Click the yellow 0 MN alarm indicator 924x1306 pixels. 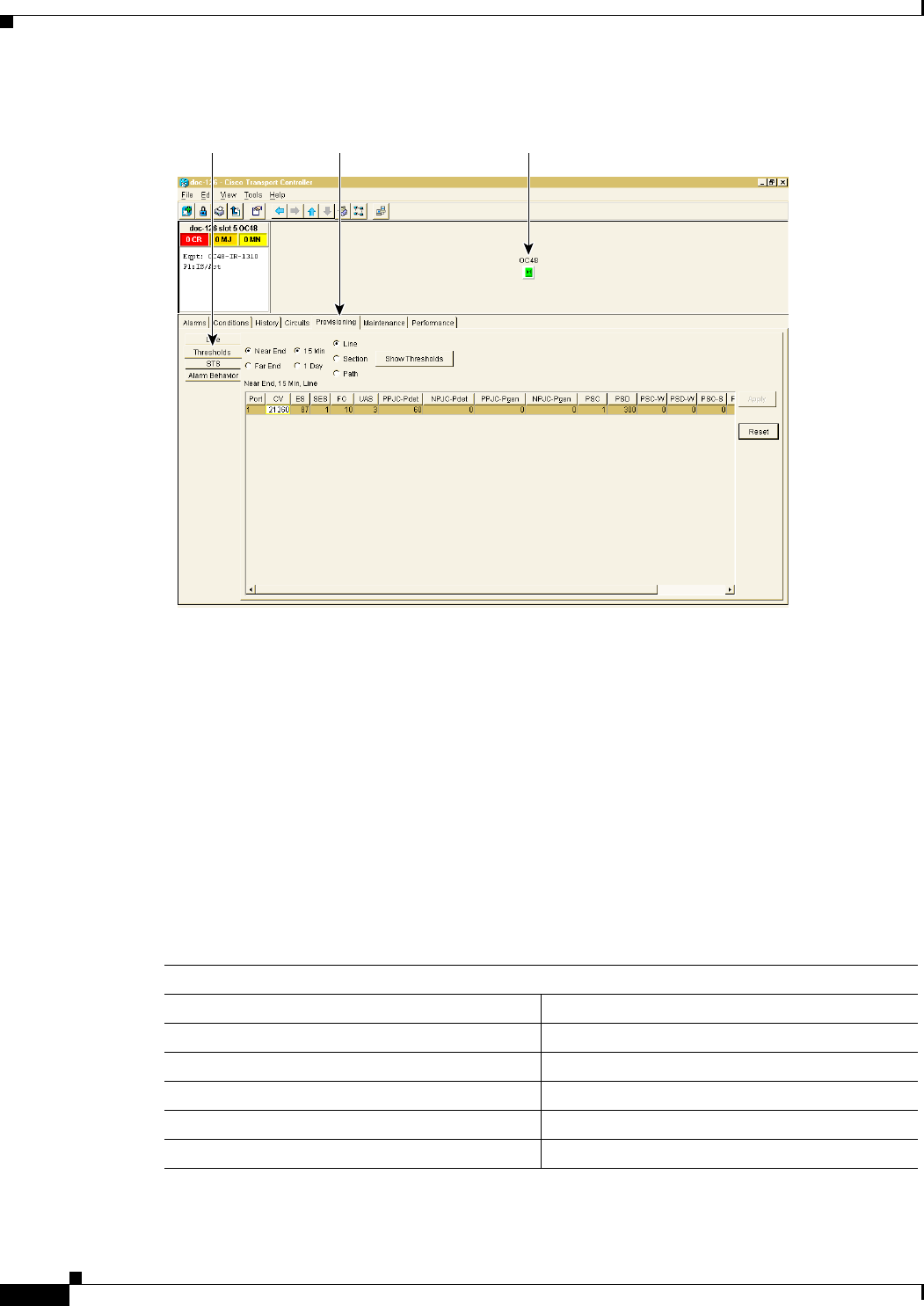(253, 239)
